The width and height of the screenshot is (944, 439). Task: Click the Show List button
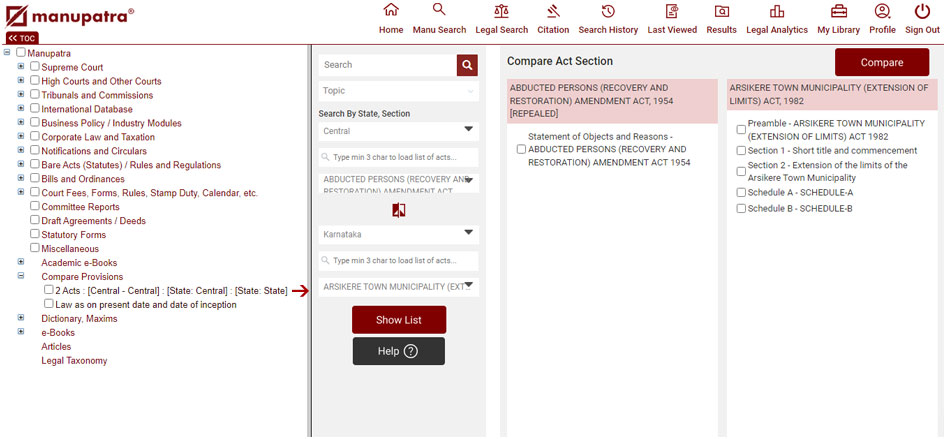tap(398, 320)
